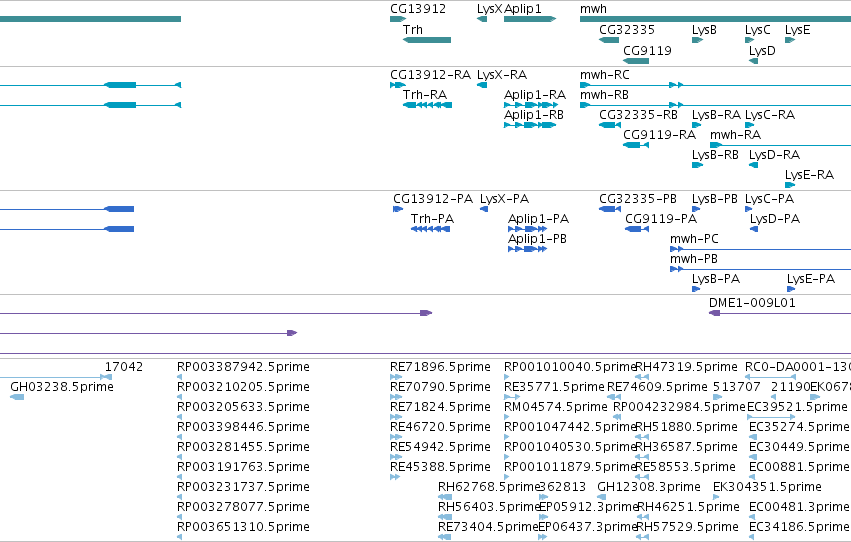The width and height of the screenshot is (851, 542).
Task: Click EST EC39521.5prime
Action: [x=797, y=407]
